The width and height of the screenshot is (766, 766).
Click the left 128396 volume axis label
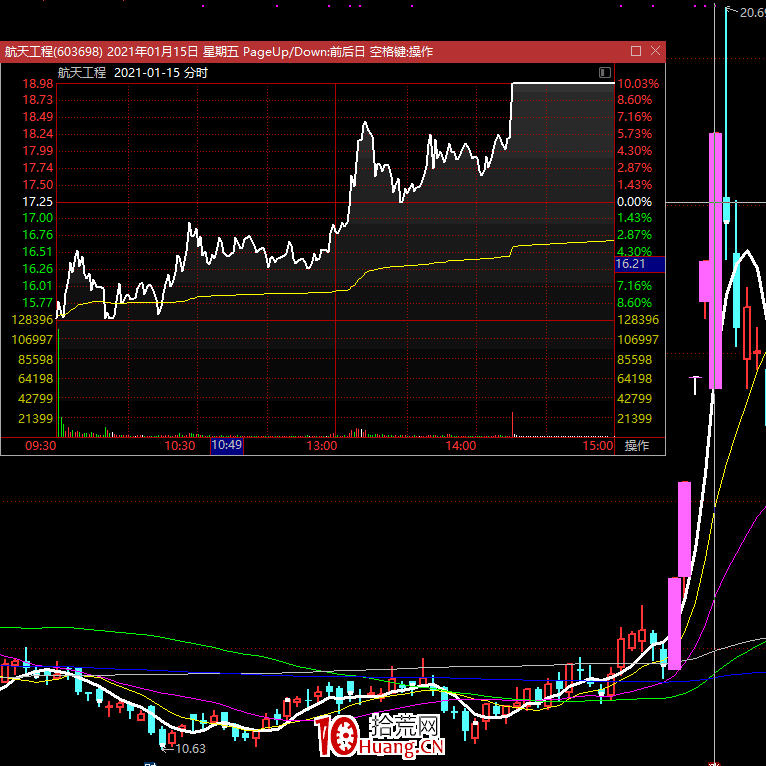32,320
